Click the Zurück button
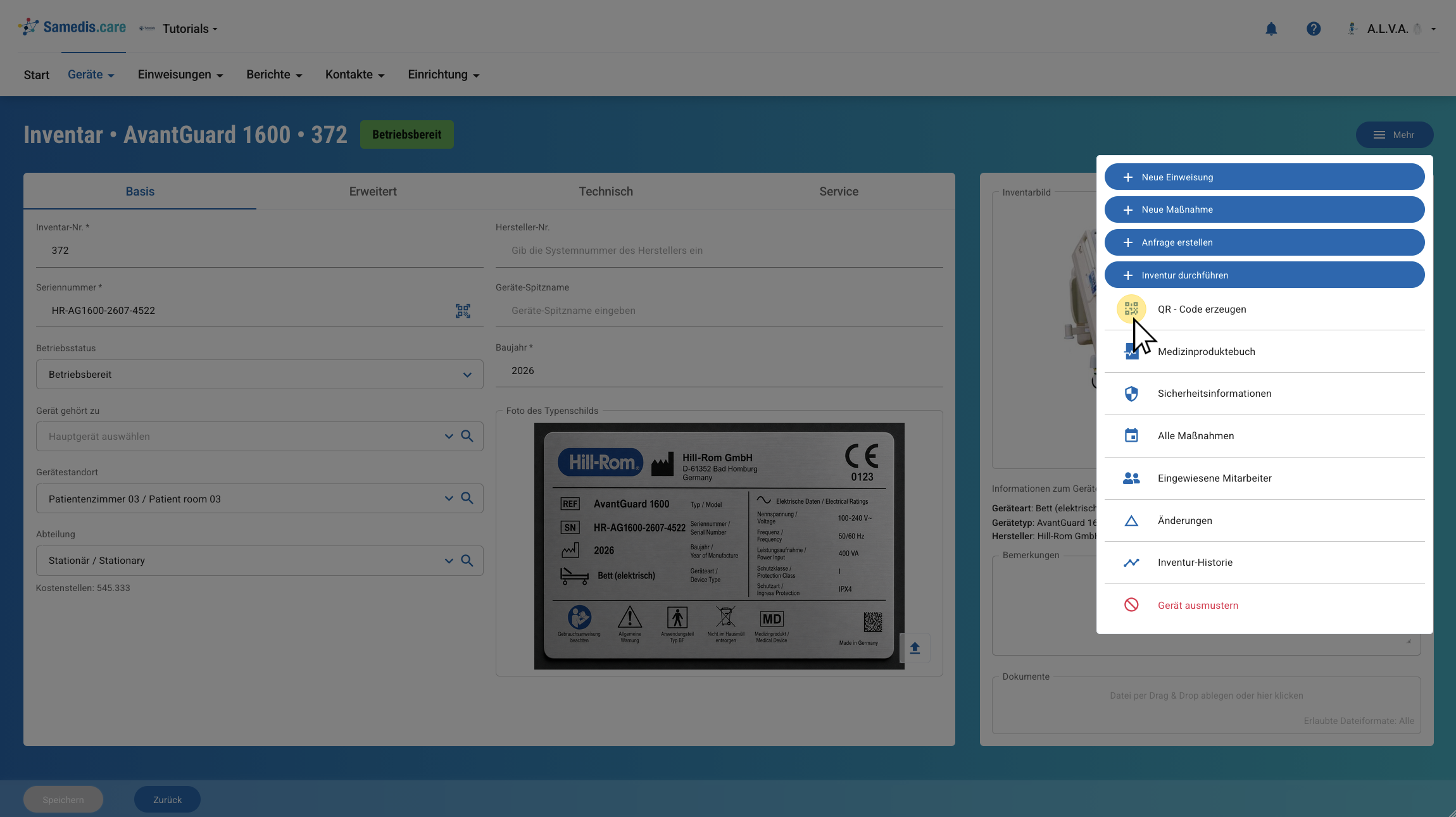 [x=167, y=800]
